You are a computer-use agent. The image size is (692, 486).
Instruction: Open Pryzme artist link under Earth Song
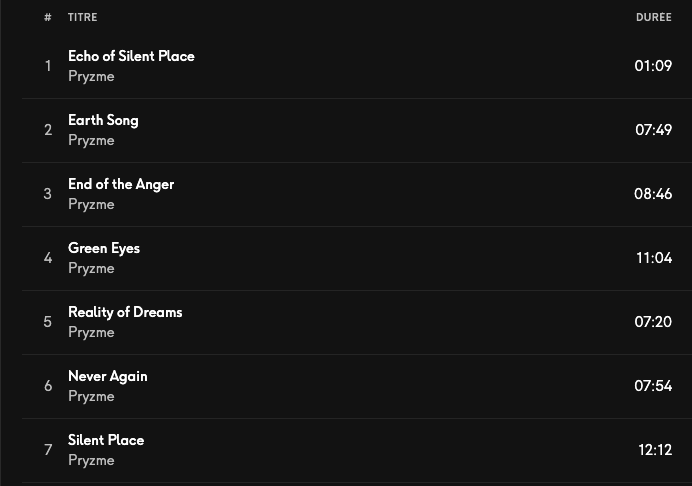[x=91, y=141]
